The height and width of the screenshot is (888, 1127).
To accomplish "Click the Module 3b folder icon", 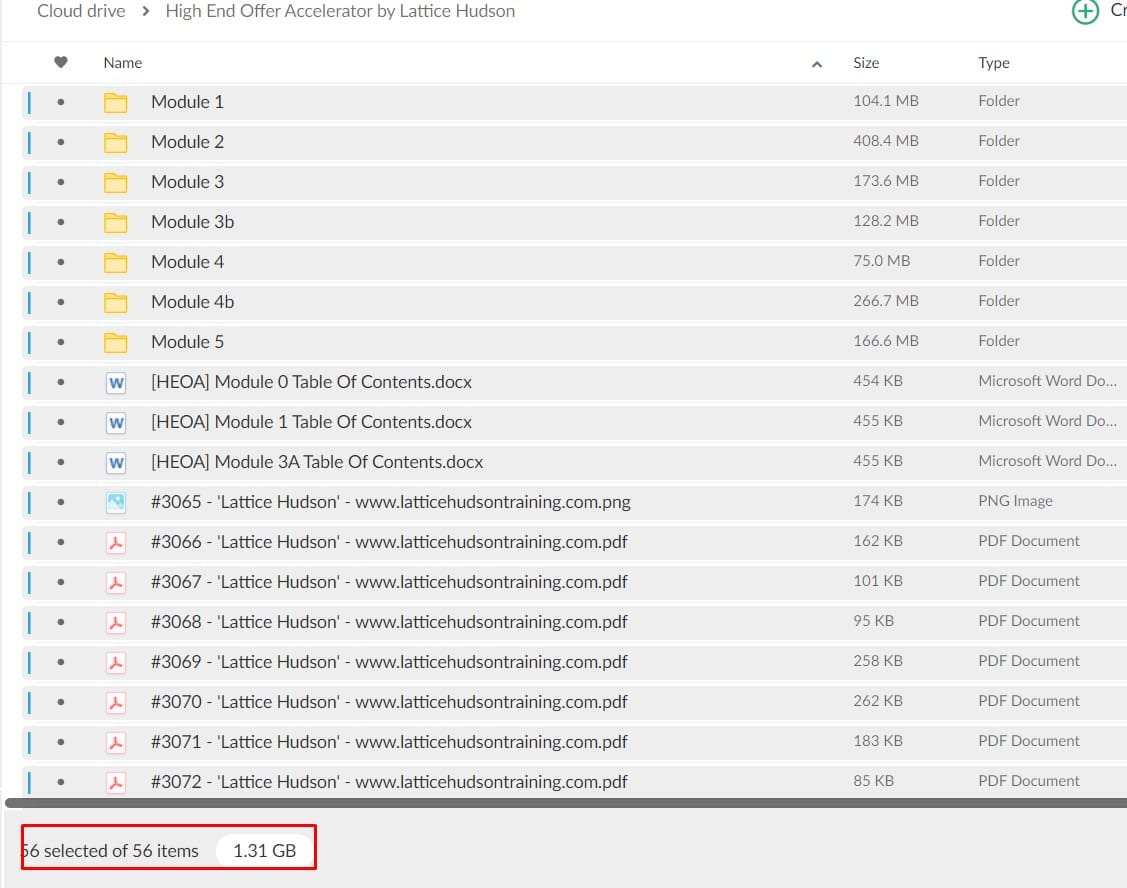I will click(x=116, y=222).
